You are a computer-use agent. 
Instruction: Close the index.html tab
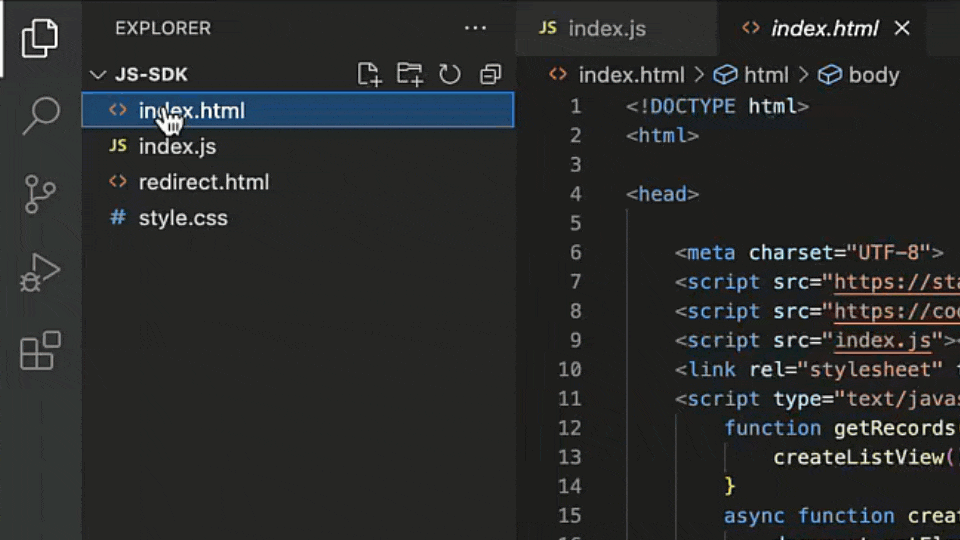click(x=902, y=28)
